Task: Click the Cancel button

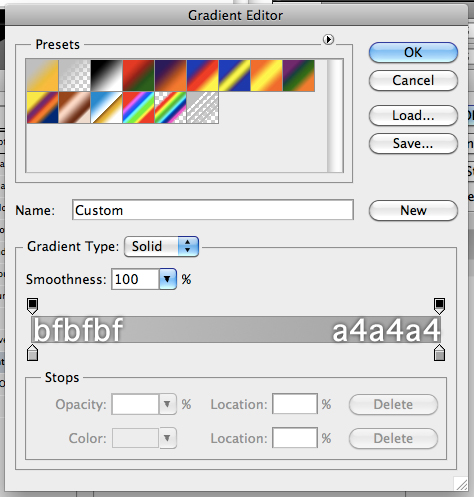Action: pos(413,80)
